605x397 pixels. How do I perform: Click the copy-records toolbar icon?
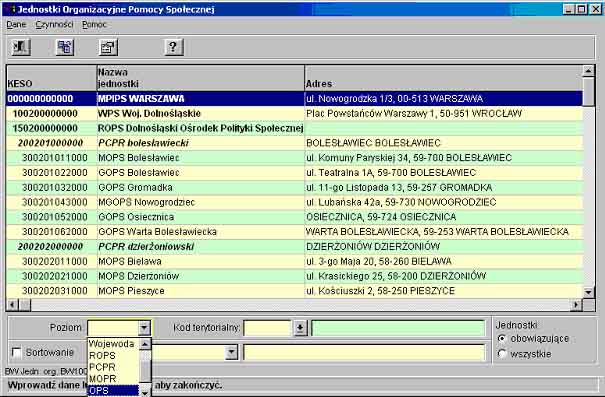coord(64,47)
